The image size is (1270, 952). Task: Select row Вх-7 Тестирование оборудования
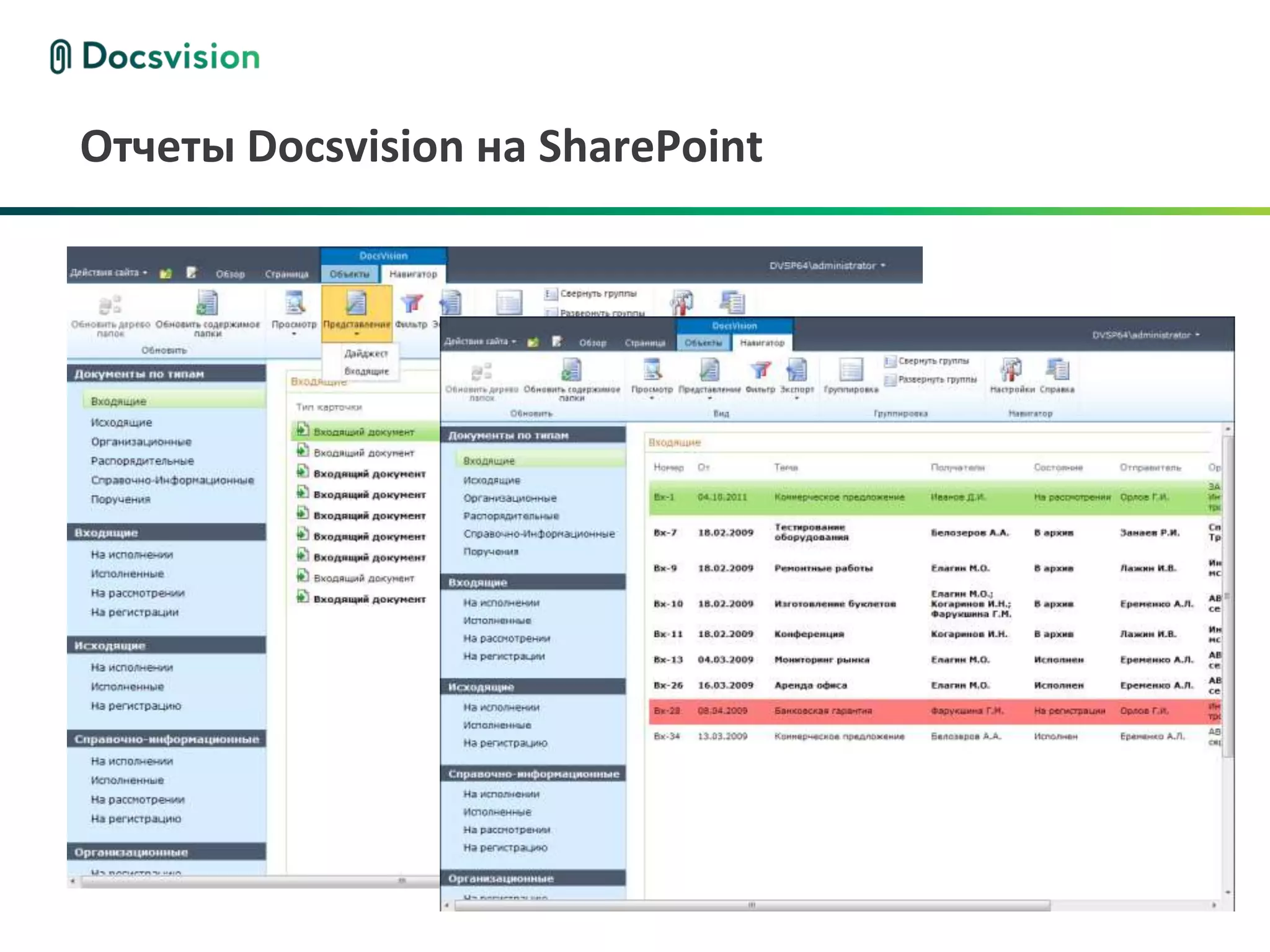pos(935,532)
